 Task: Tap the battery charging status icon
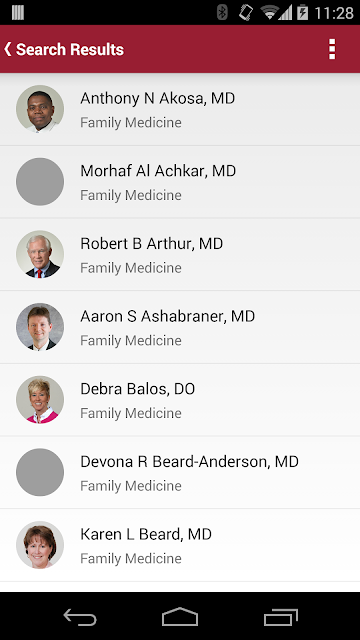302,13
